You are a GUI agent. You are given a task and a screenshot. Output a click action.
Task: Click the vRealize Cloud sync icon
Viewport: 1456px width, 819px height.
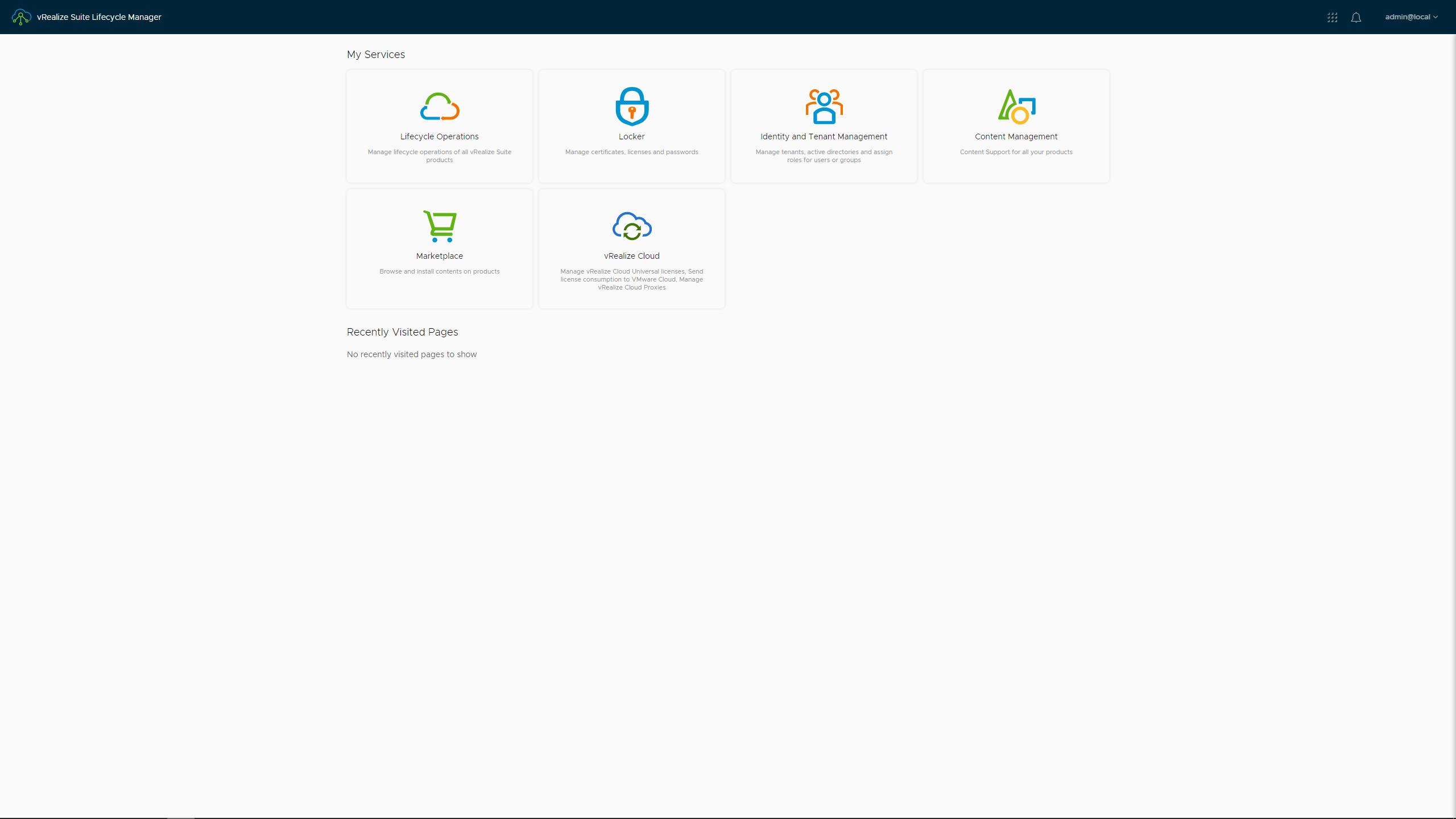point(632,226)
